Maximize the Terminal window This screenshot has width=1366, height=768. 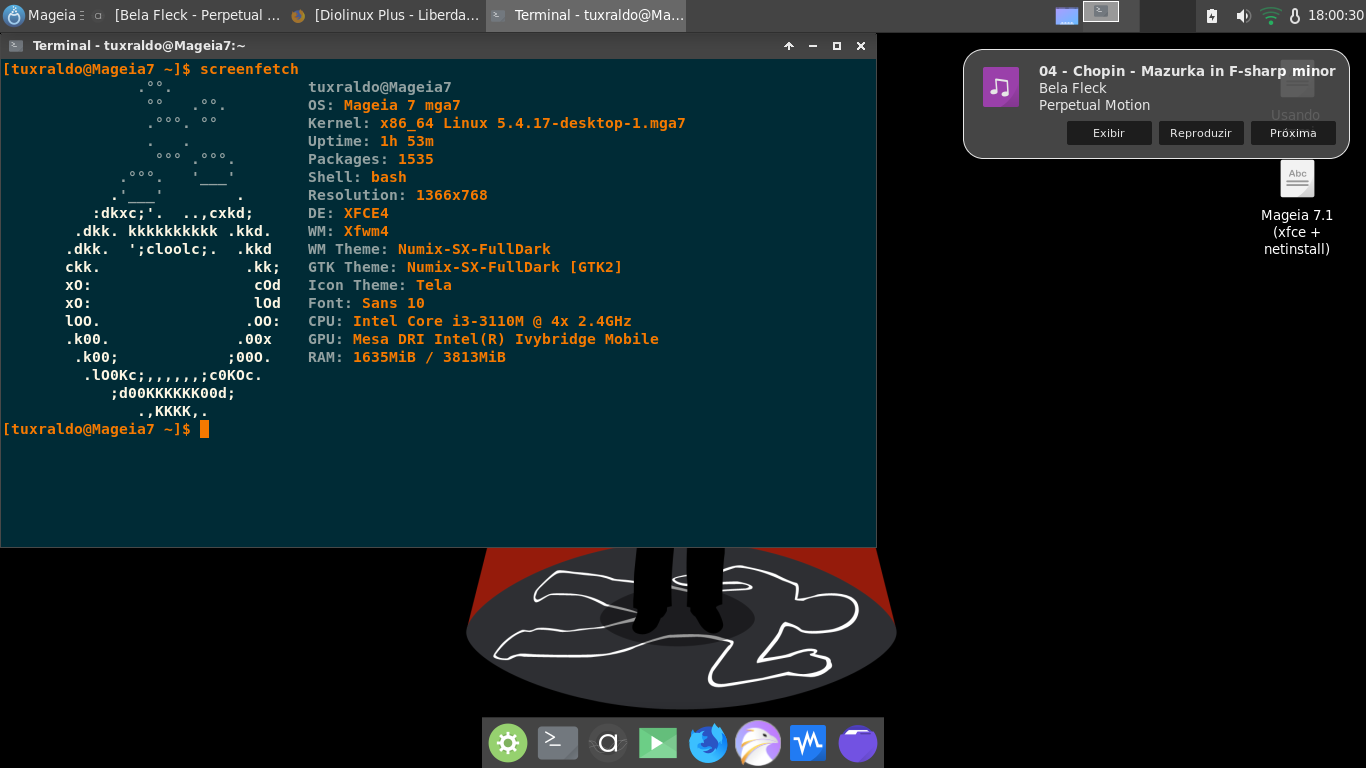(x=837, y=46)
